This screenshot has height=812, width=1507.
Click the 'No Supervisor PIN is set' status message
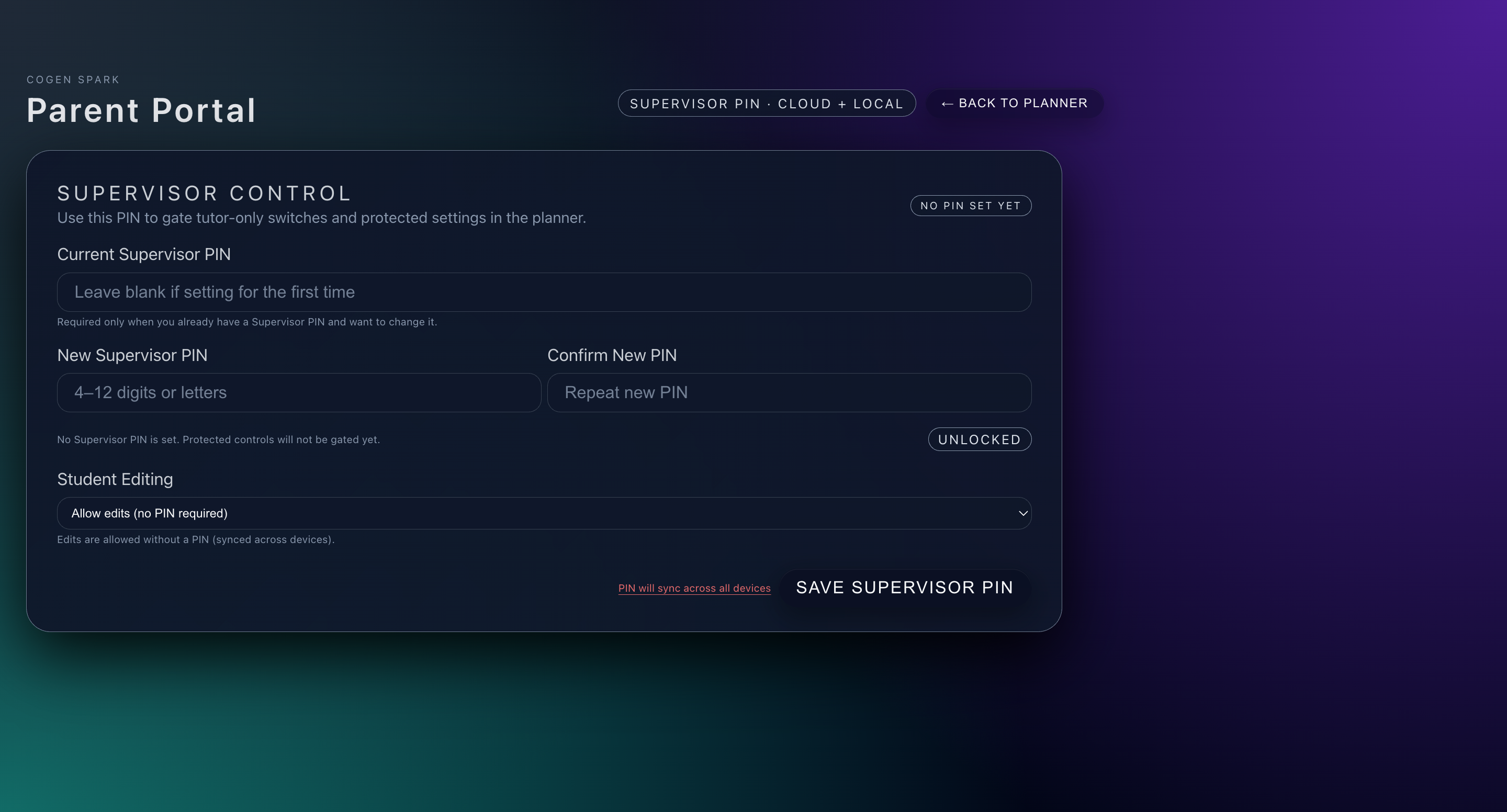218,439
